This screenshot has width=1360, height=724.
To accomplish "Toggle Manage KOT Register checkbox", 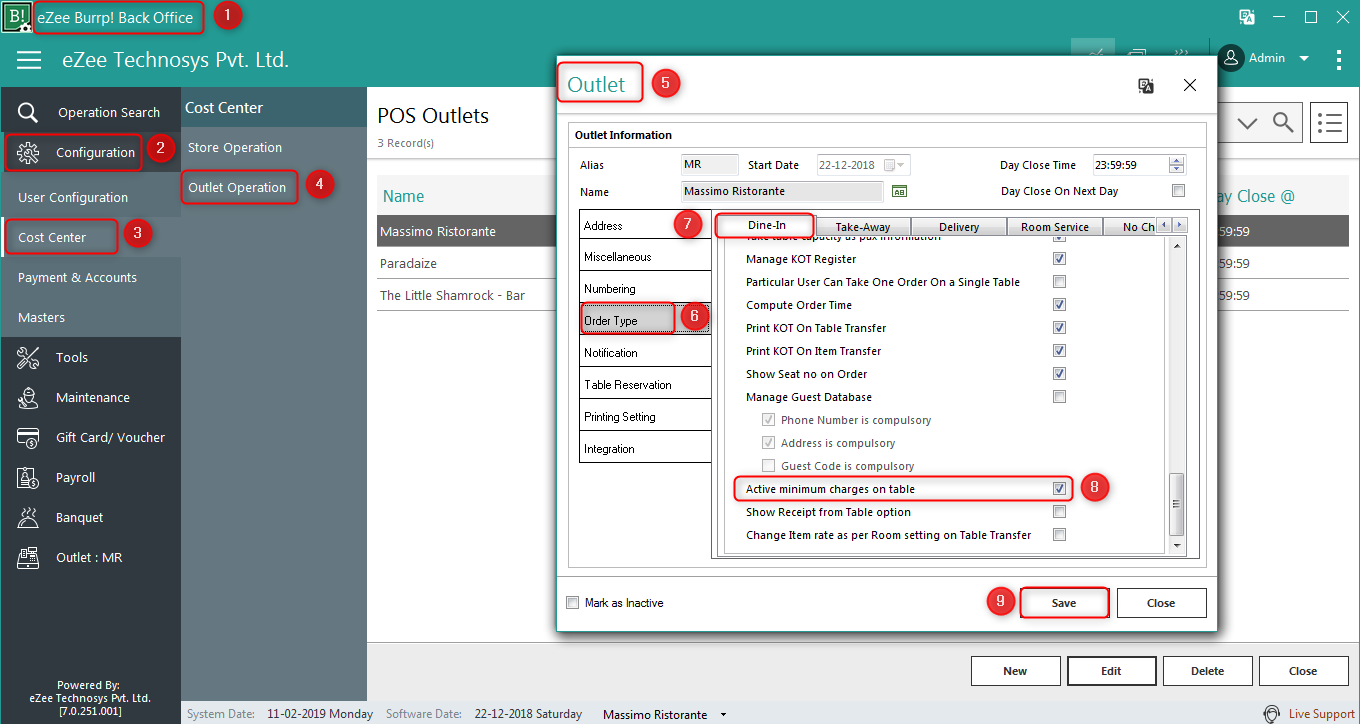I will coord(1059,259).
